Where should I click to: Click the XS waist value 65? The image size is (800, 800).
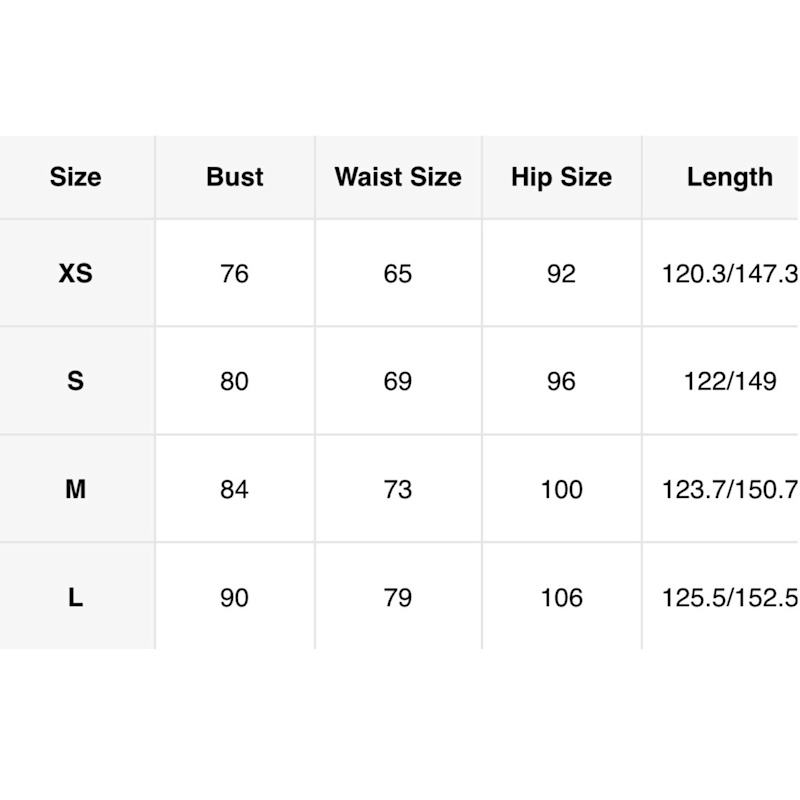point(397,273)
